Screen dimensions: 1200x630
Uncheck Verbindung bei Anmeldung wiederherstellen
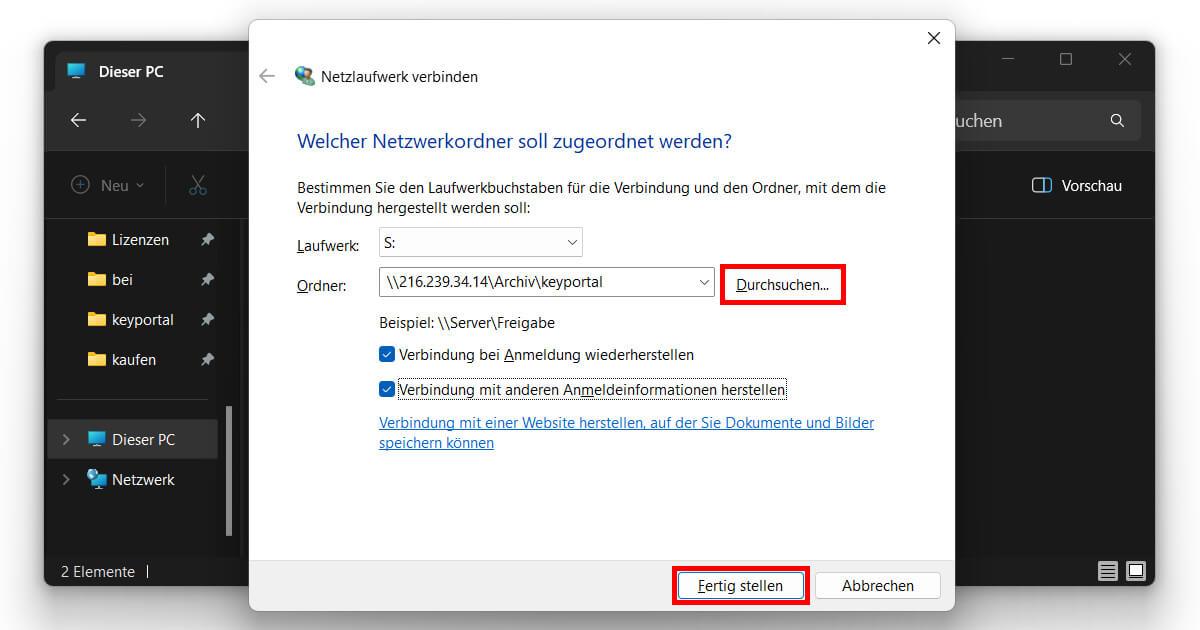point(386,354)
